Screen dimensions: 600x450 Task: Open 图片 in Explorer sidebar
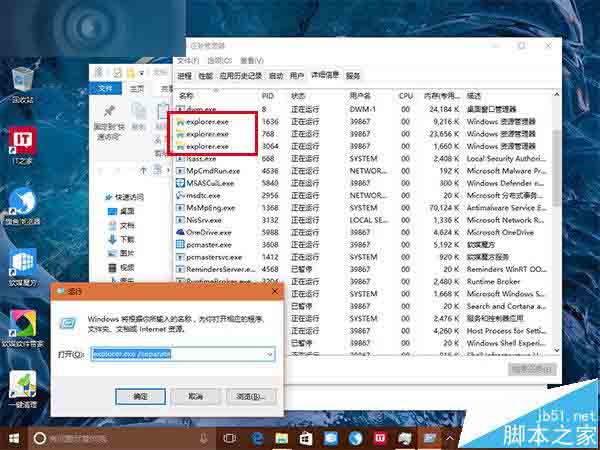tap(122, 253)
